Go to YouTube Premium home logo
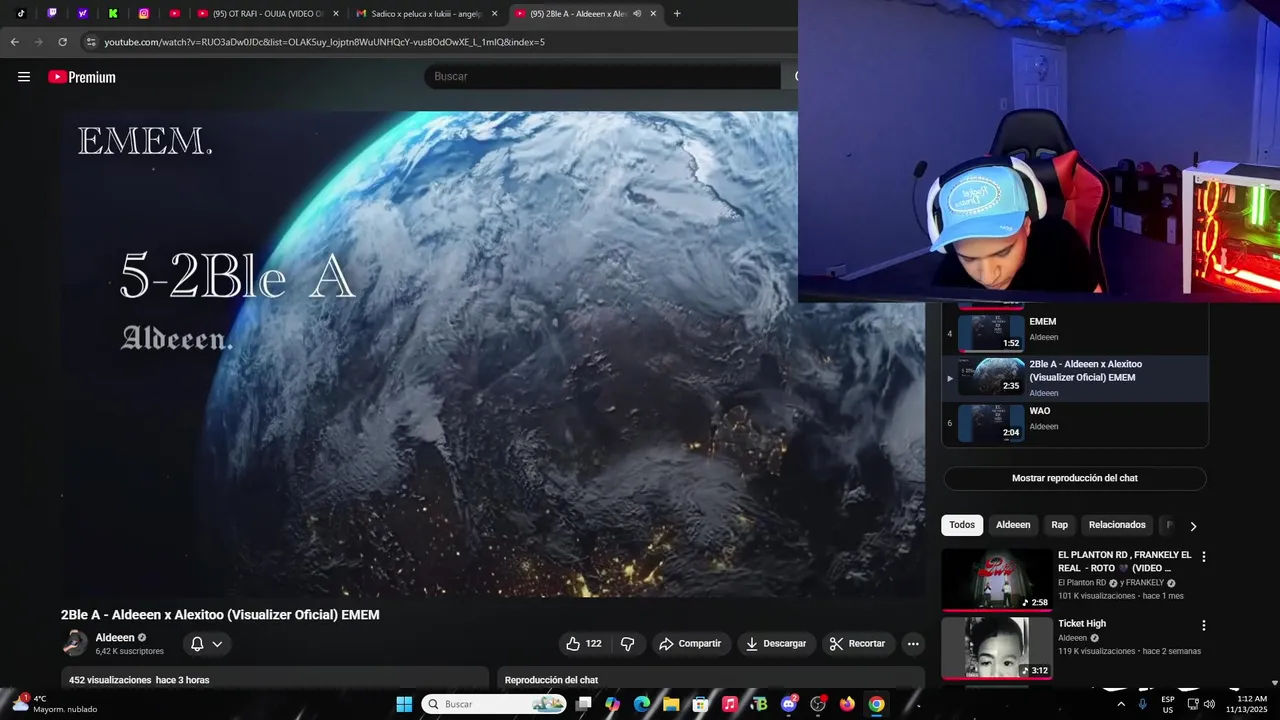The width and height of the screenshot is (1280, 720). [82, 77]
